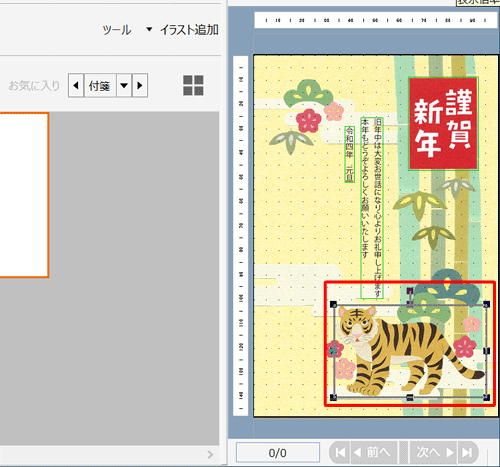Viewport: 500px width, 467px height.
Task: Click right-middle resize handle of tiger
Action: 487,351
